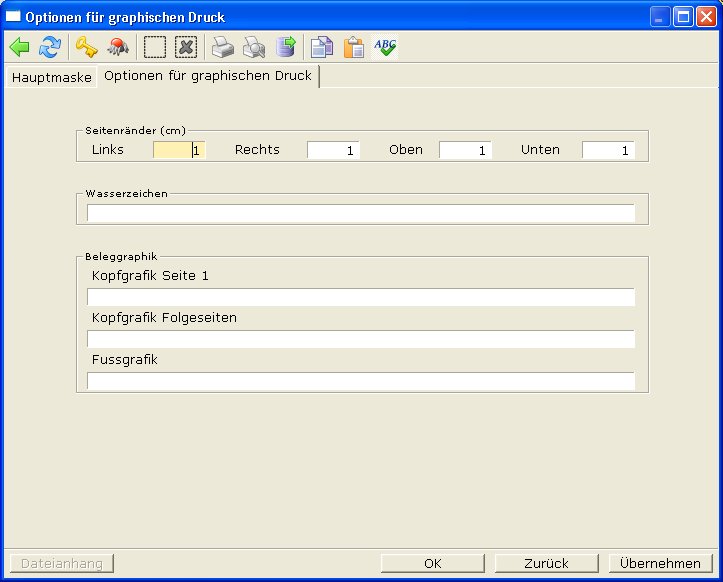
Task: Click the copy documents icon
Action: point(321,47)
